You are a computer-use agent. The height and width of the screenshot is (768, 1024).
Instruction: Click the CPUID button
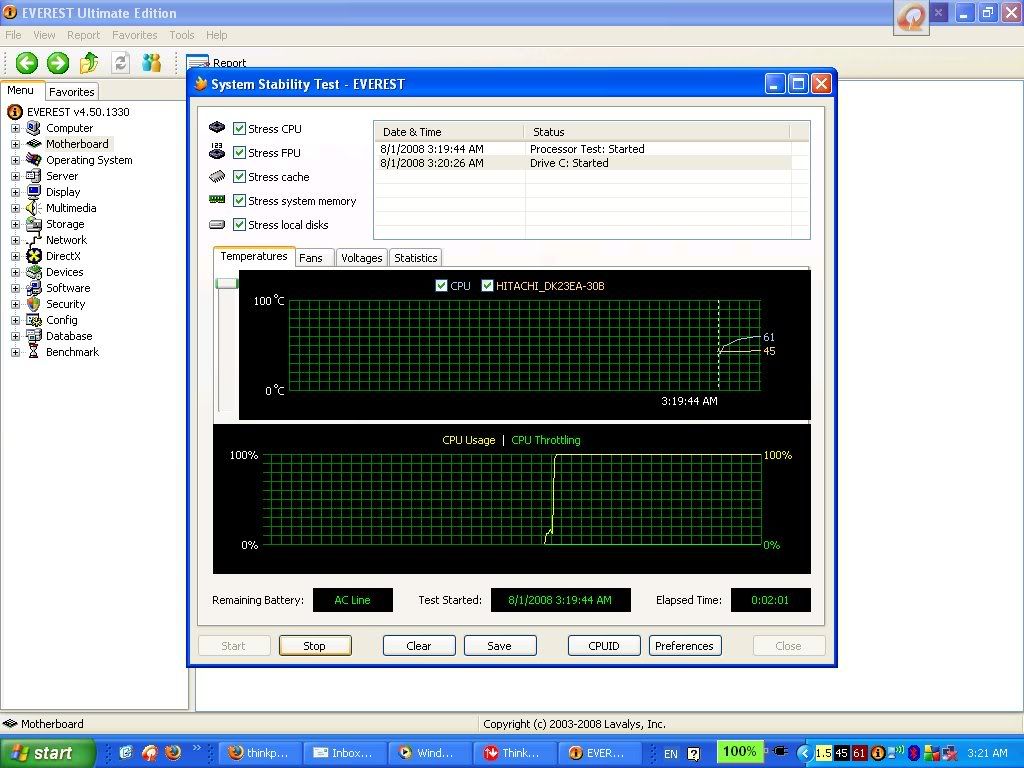[x=604, y=646]
